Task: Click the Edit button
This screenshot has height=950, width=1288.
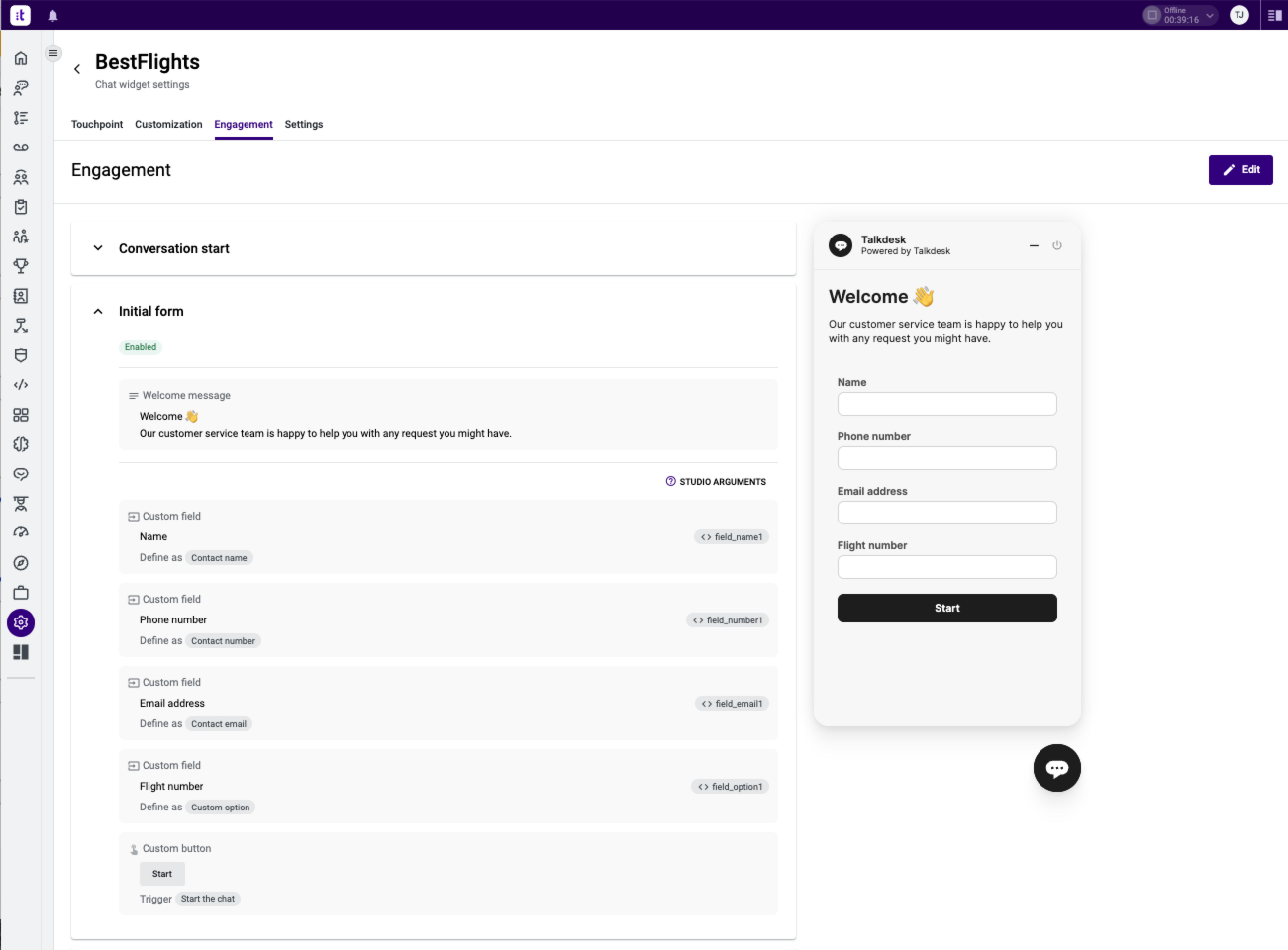Action: [1240, 170]
